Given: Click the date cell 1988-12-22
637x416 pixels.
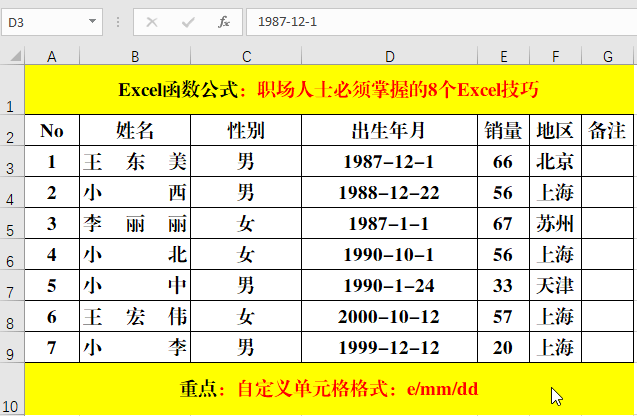Looking at the screenshot, I should (390, 193).
